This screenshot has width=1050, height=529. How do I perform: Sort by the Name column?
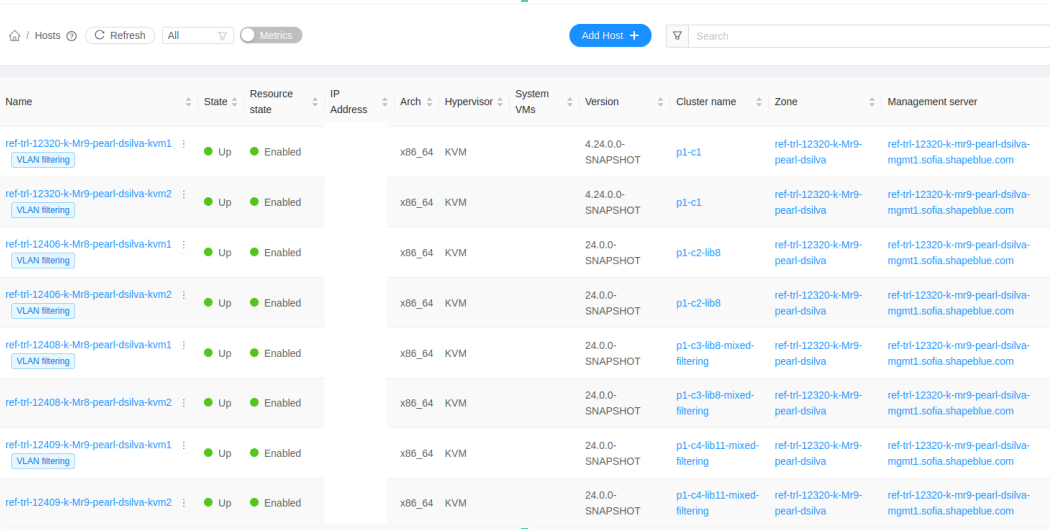(x=188, y=102)
